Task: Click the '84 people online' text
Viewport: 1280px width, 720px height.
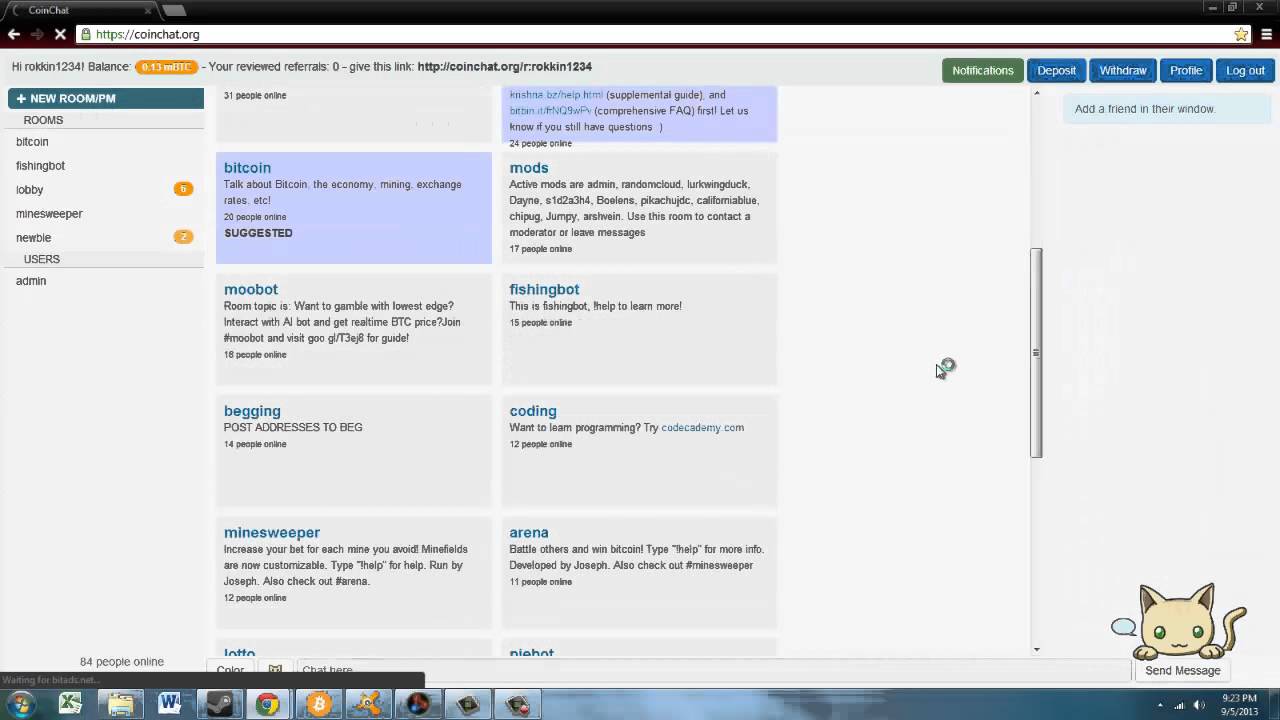Action: [x=121, y=662]
